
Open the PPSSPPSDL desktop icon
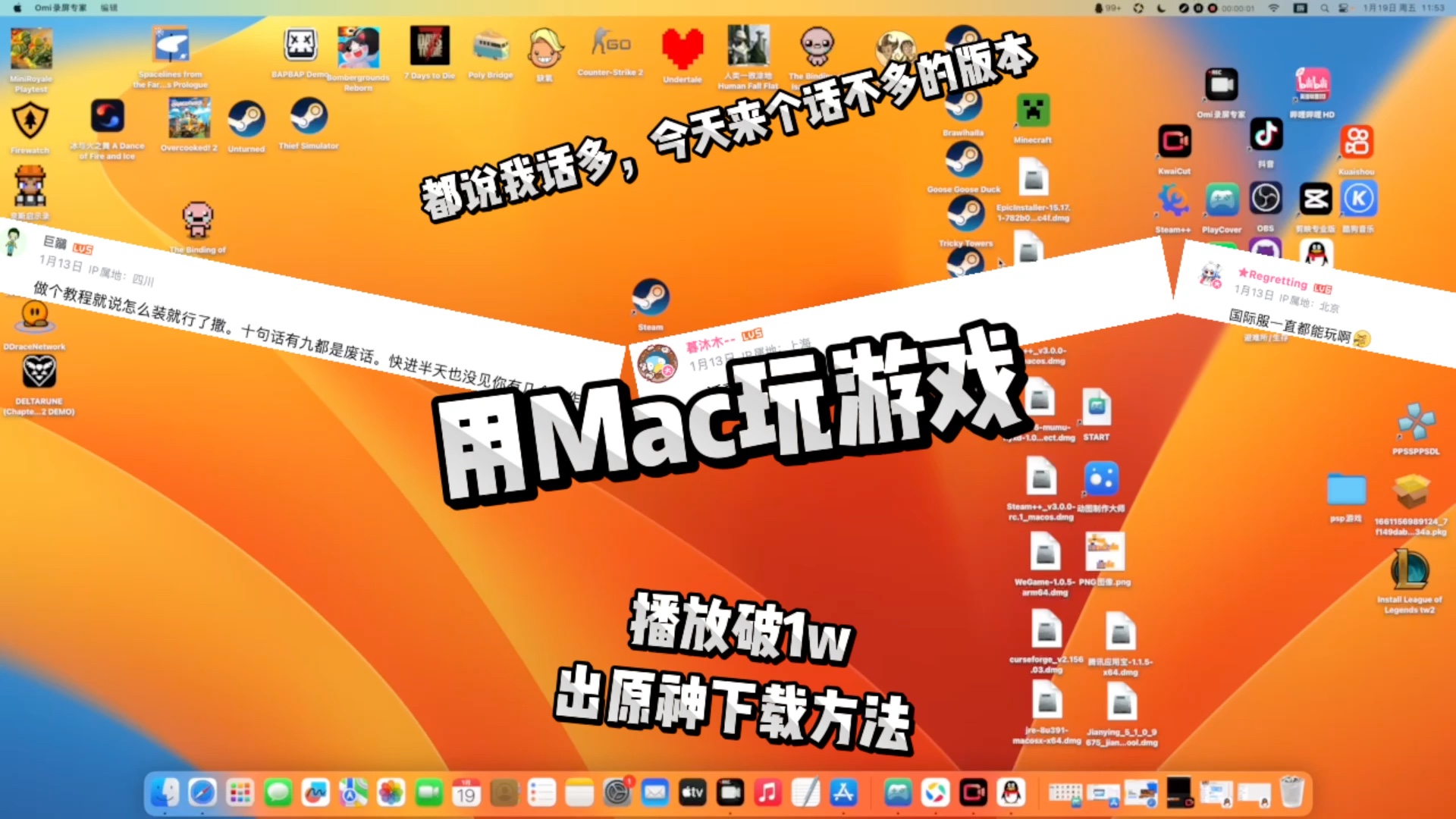[1415, 422]
